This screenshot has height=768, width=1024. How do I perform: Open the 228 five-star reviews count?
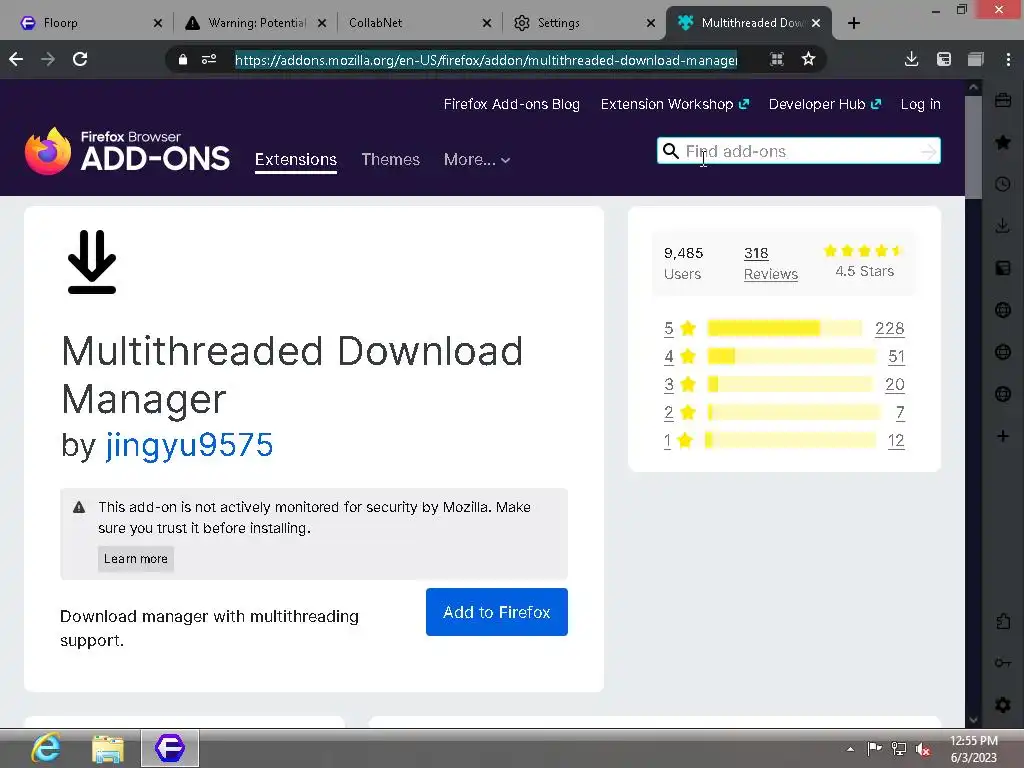(889, 328)
